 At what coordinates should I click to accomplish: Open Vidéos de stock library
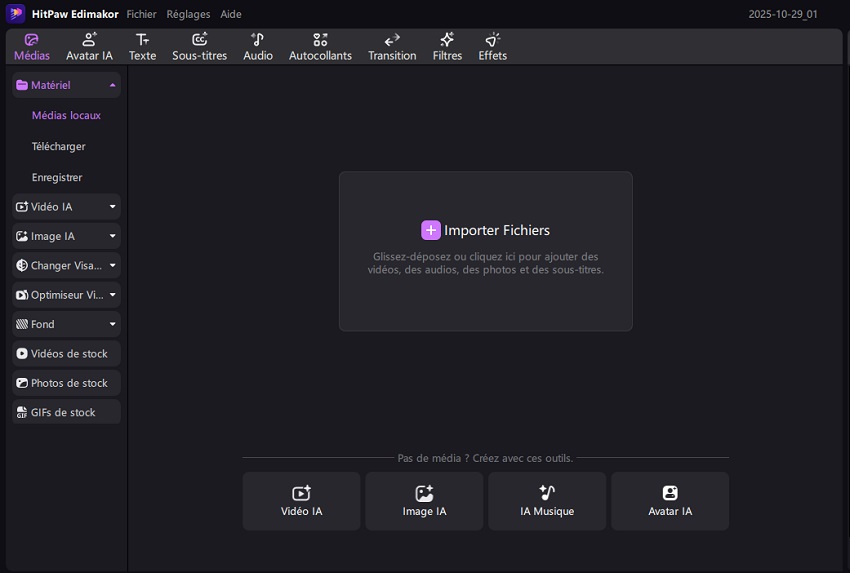click(67, 354)
